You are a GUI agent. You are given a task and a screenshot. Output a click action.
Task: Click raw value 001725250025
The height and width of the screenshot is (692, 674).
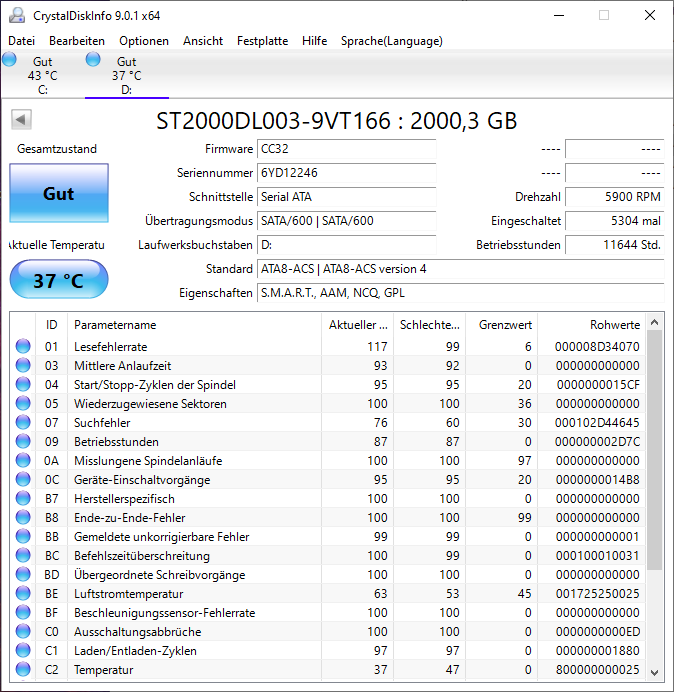click(597, 593)
